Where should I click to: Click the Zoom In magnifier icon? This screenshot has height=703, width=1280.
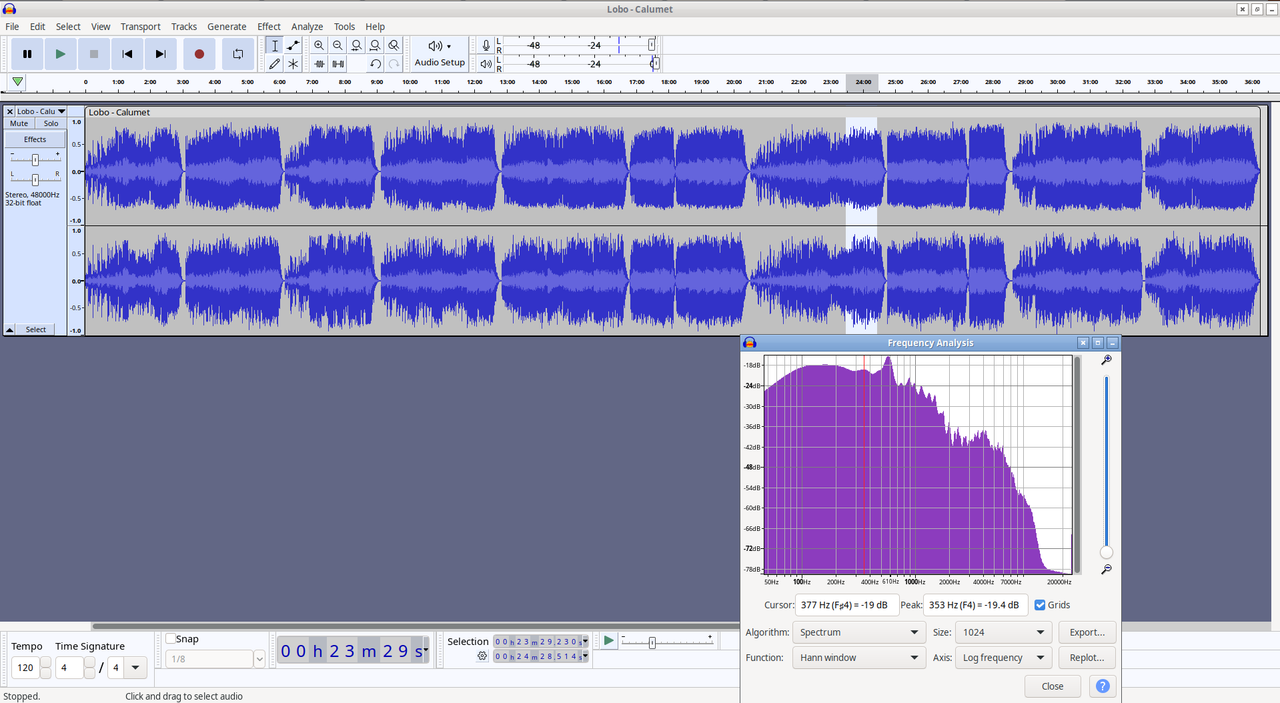coord(319,45)
